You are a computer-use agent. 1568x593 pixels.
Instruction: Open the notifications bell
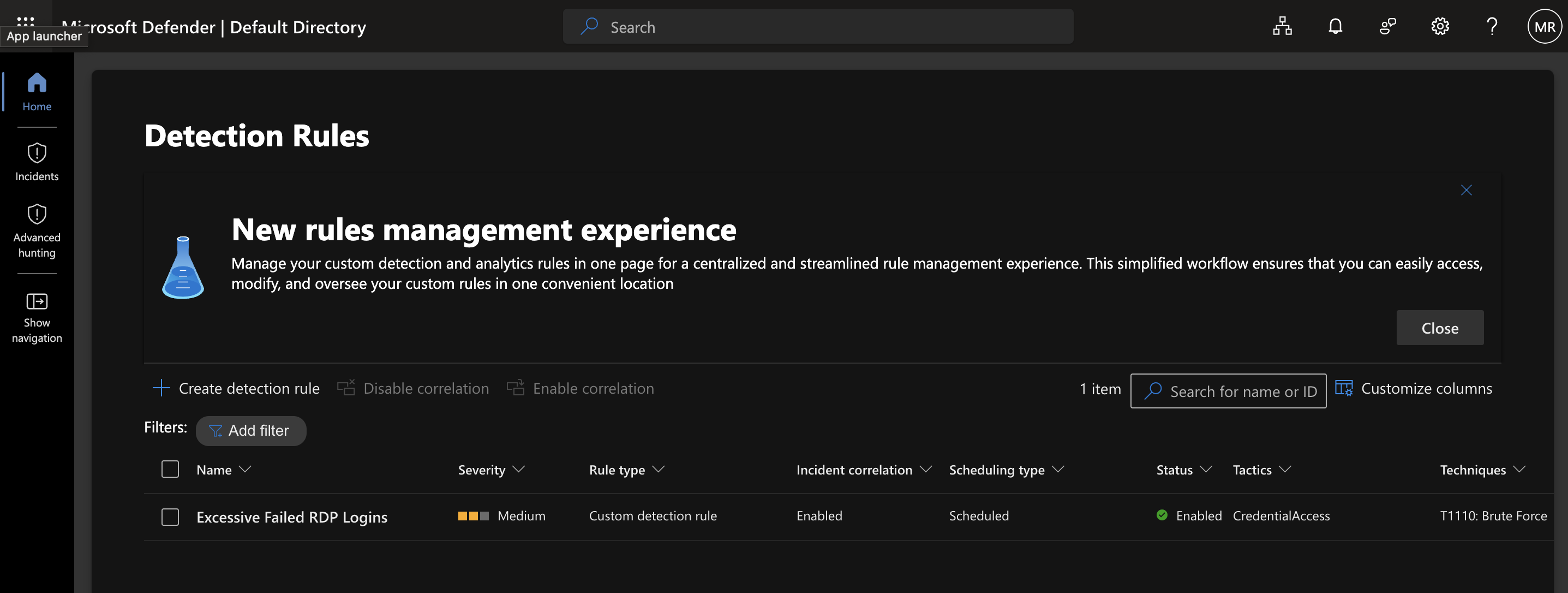(x=1335, y=26)
